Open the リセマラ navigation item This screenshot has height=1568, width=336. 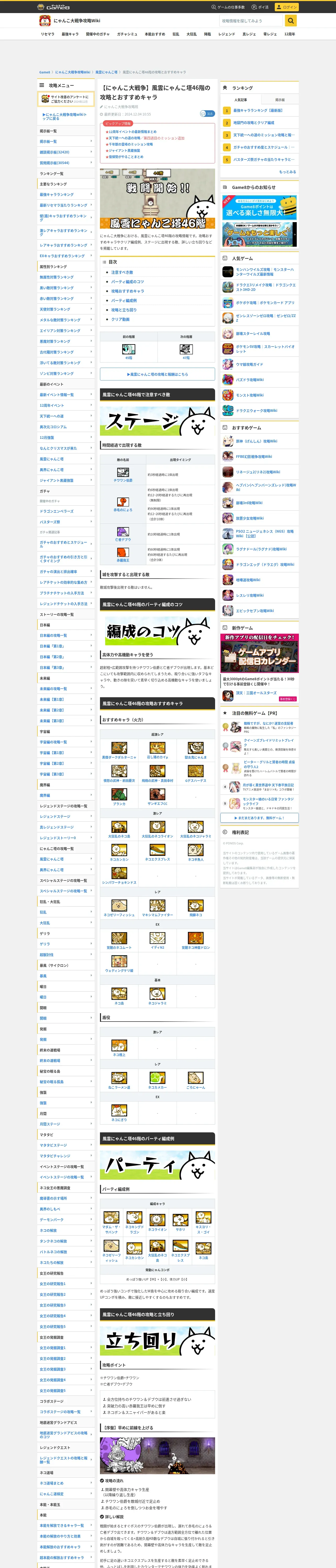coord(48,34)
